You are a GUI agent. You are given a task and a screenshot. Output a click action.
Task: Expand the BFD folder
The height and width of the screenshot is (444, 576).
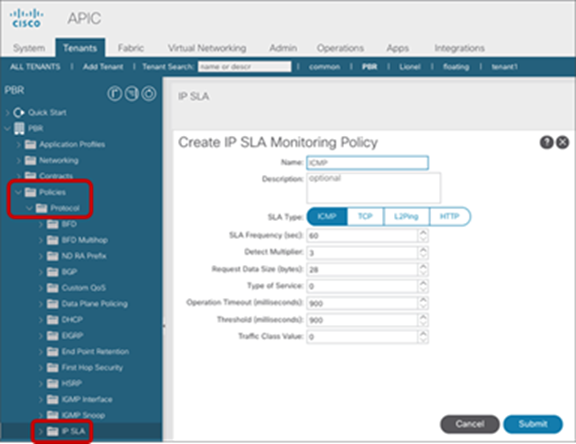tap(41, 224)
